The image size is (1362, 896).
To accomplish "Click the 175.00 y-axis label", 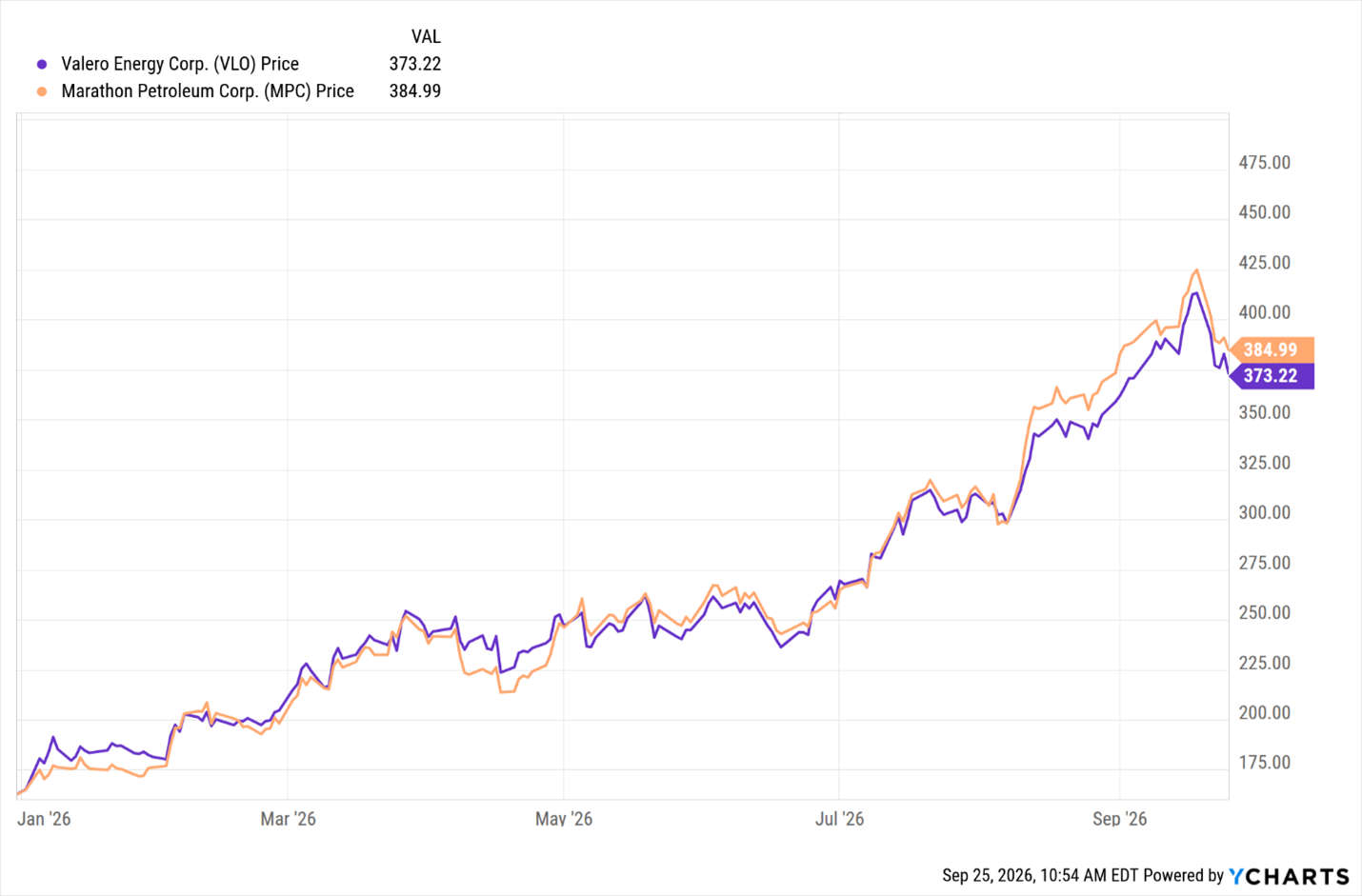I will pyautogui.click(x=1264, y=763).
